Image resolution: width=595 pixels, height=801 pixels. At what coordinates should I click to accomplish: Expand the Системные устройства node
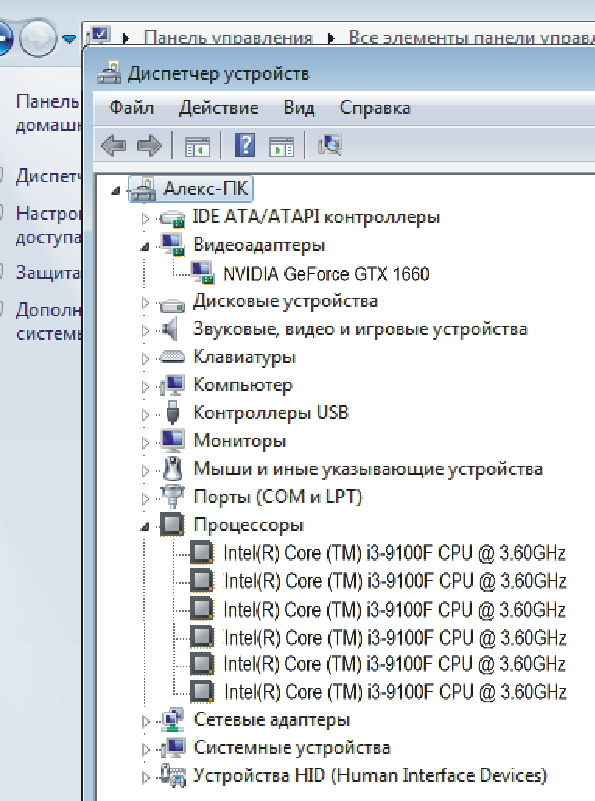pyautogui.click(x=146, y=749)
